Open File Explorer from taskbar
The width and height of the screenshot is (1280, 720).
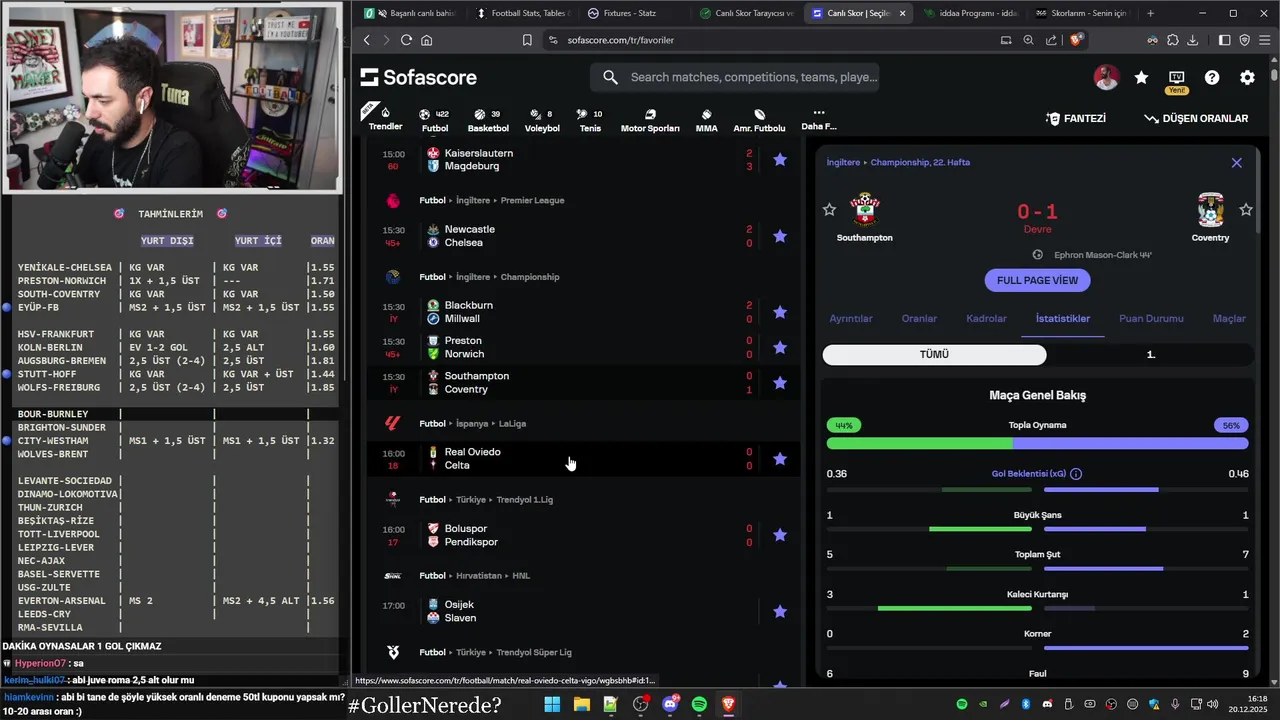point(581,705)
